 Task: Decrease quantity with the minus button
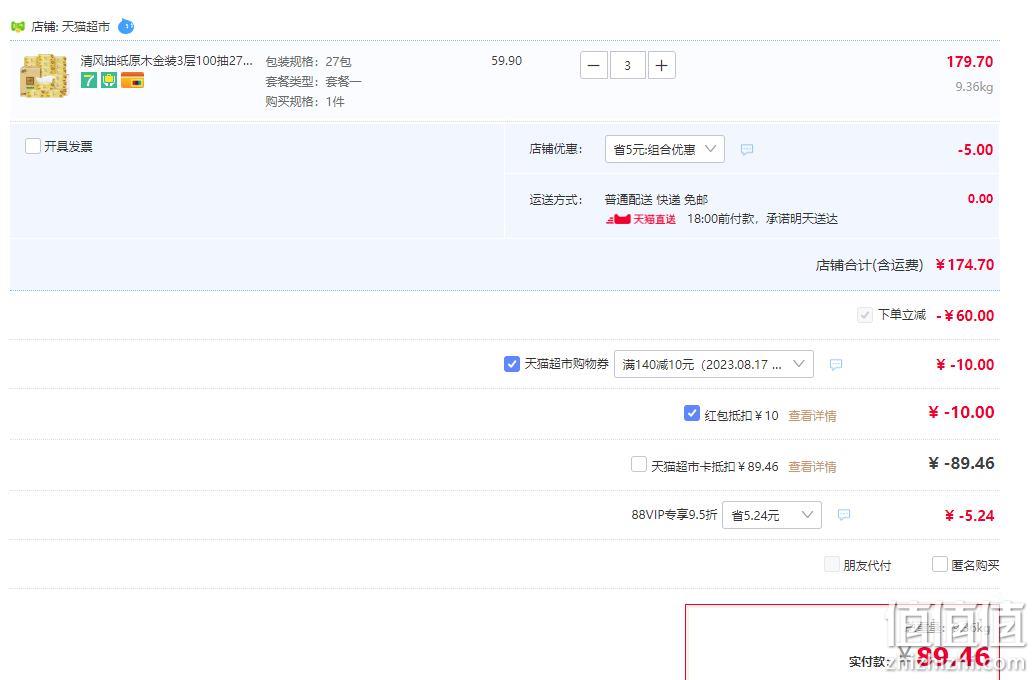[x=593, y=65]
